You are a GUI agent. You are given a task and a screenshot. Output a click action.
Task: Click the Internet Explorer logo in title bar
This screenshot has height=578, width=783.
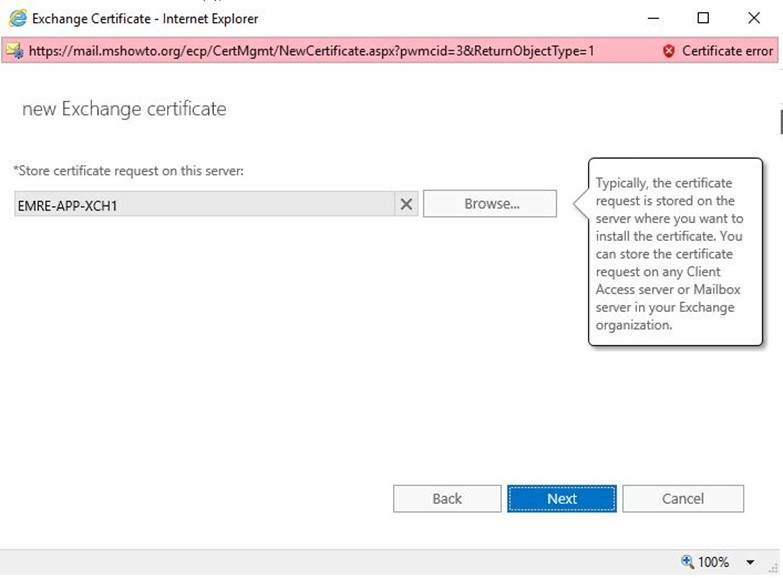click(17, 18)
